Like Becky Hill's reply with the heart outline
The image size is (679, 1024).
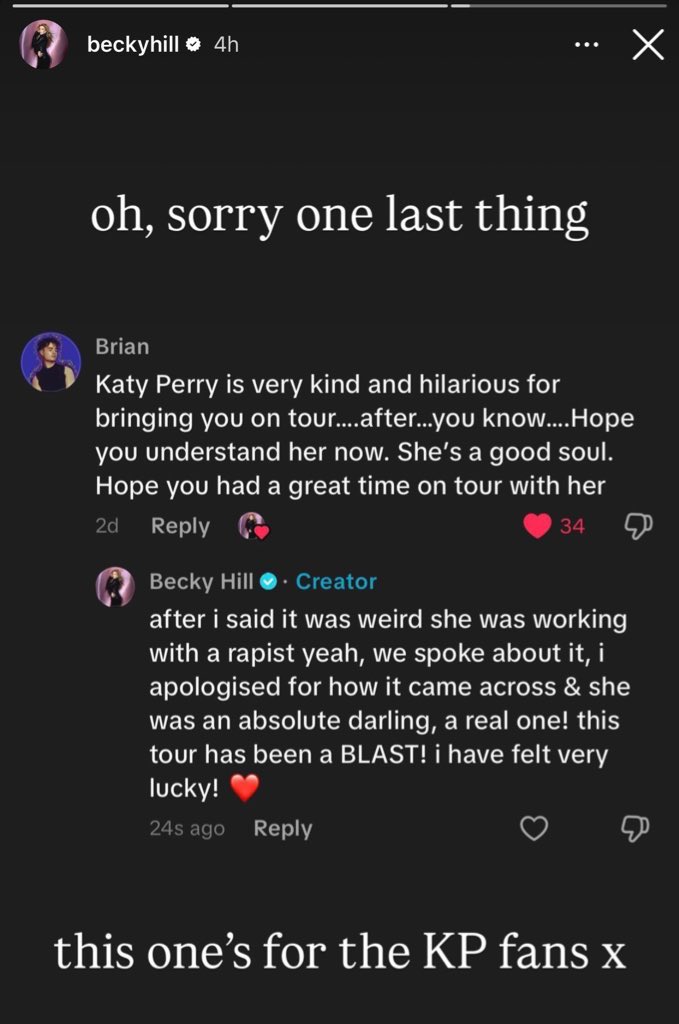tap(536, 828)
